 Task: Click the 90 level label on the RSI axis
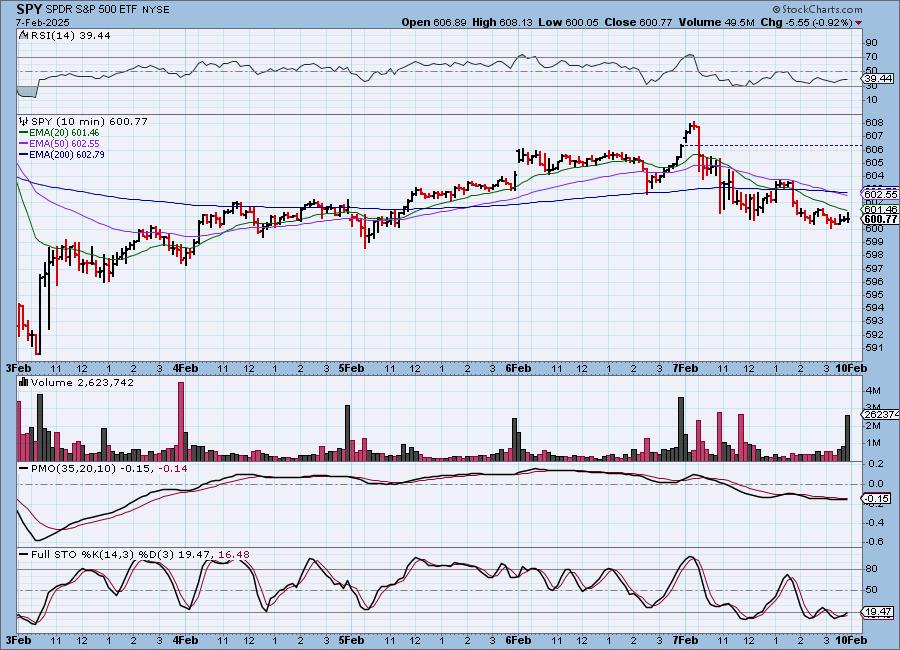point(871,42)
